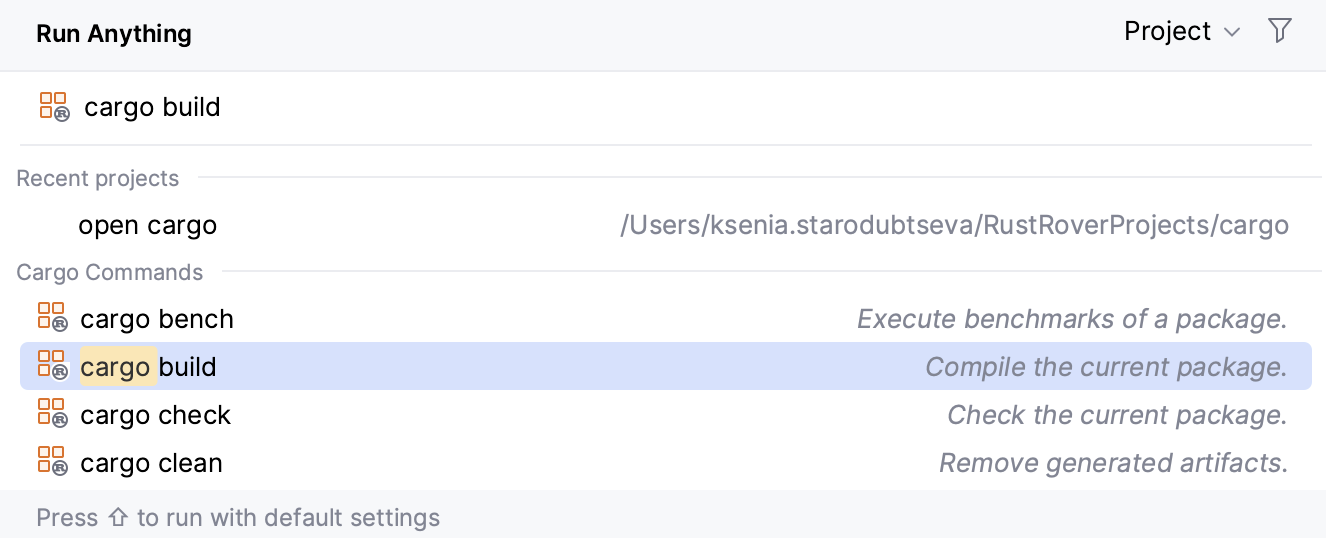Click 'Compile the current package' description
1326x538 pixels.
tap(1105, 367)
